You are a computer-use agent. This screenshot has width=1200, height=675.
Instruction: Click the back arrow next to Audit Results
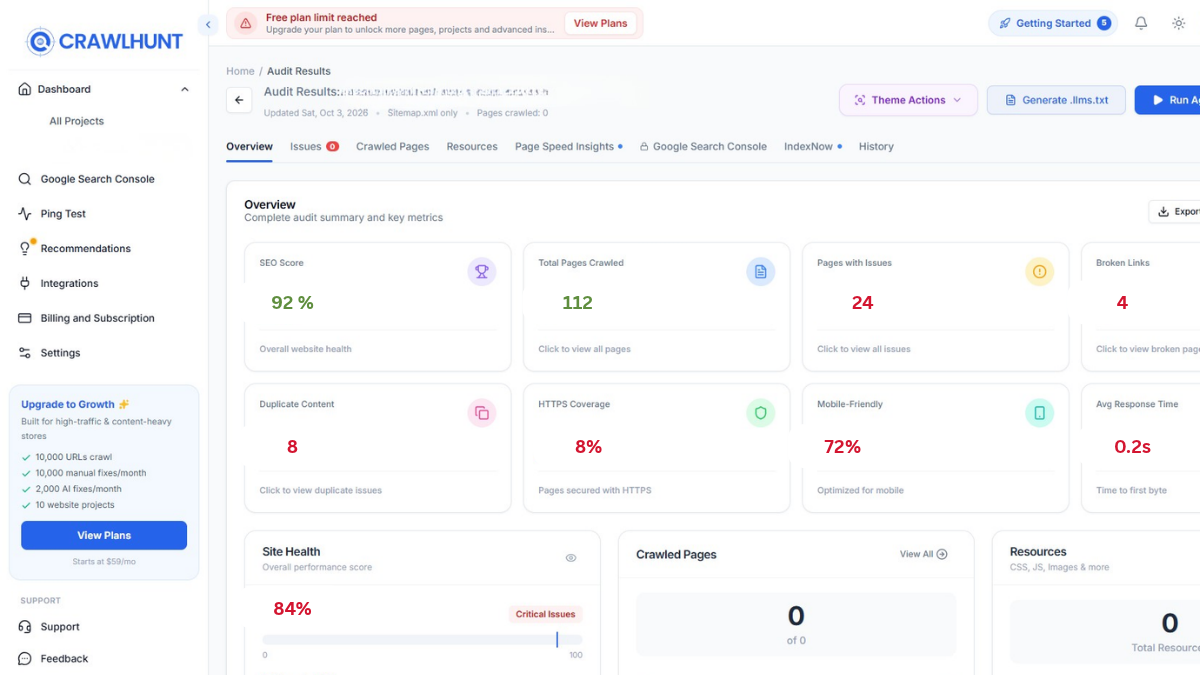[239, 100]
